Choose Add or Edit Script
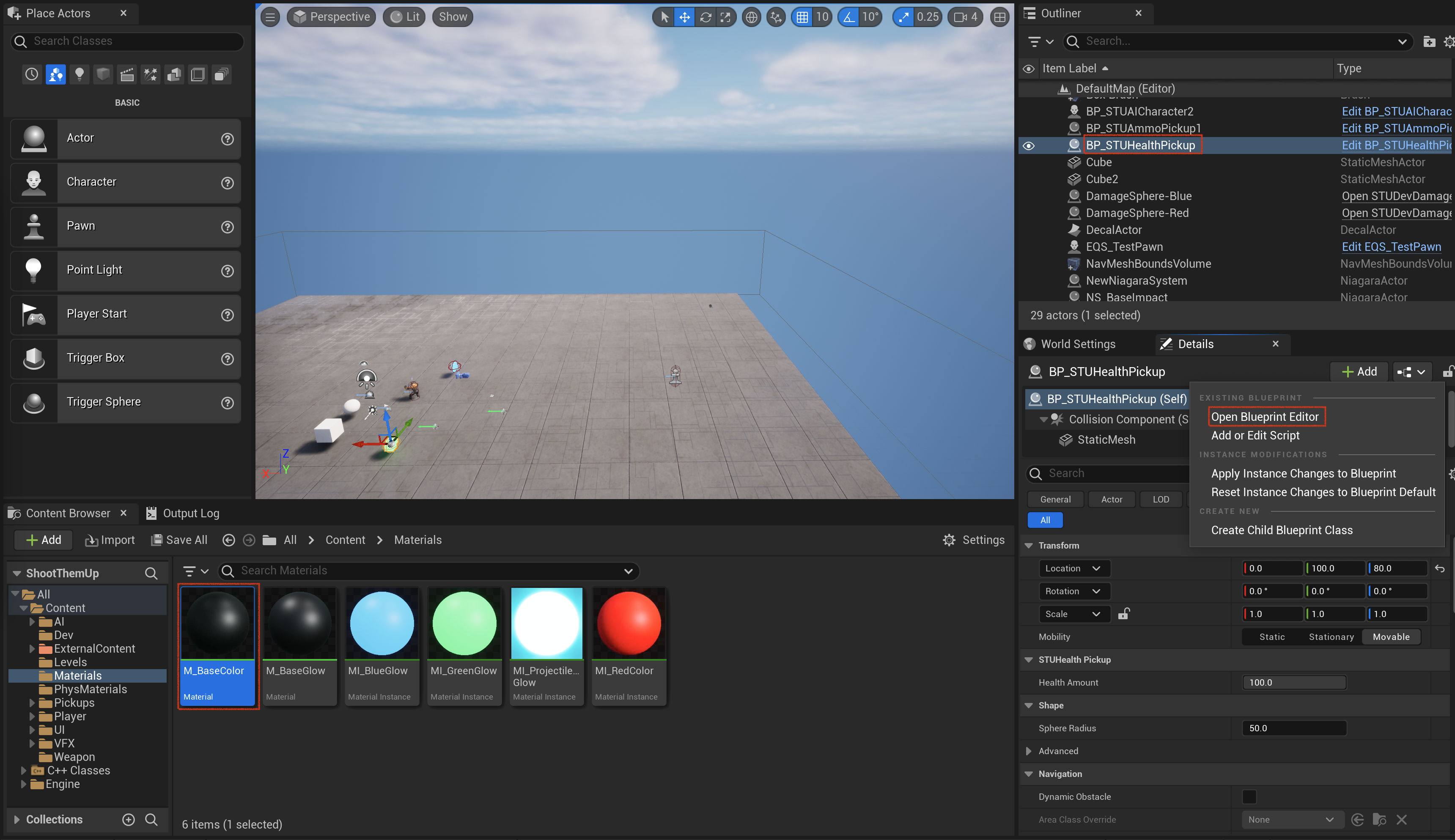 1255,436
